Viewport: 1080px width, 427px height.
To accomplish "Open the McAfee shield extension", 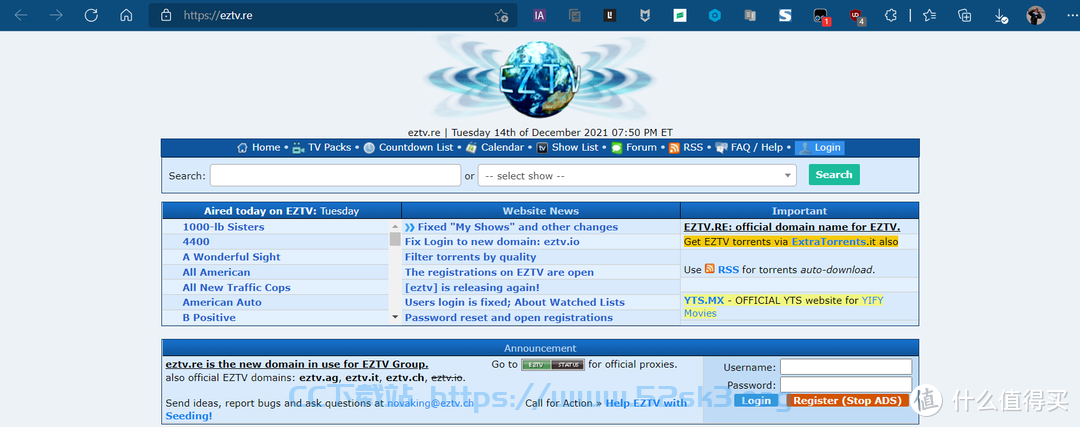I will point(645,15).
